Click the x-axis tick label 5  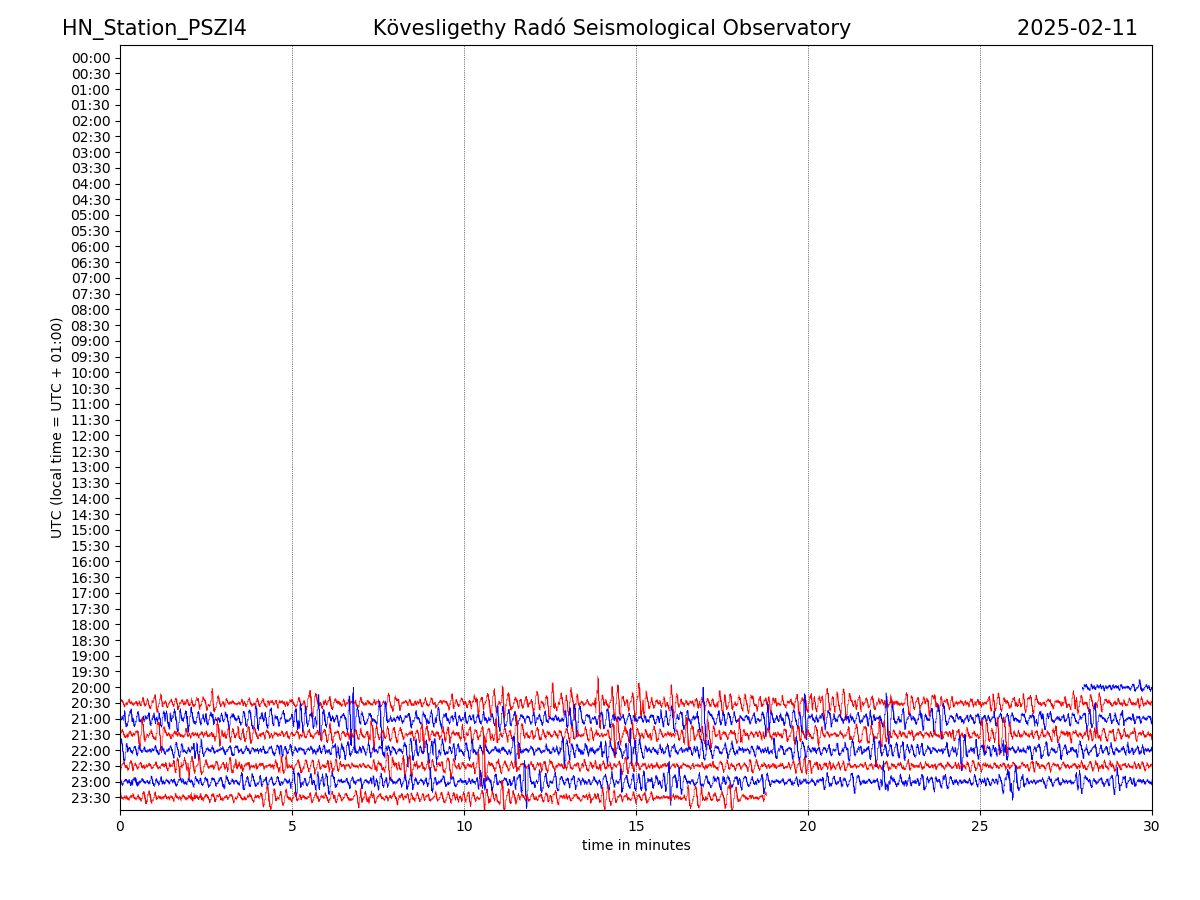pos(292,827)
